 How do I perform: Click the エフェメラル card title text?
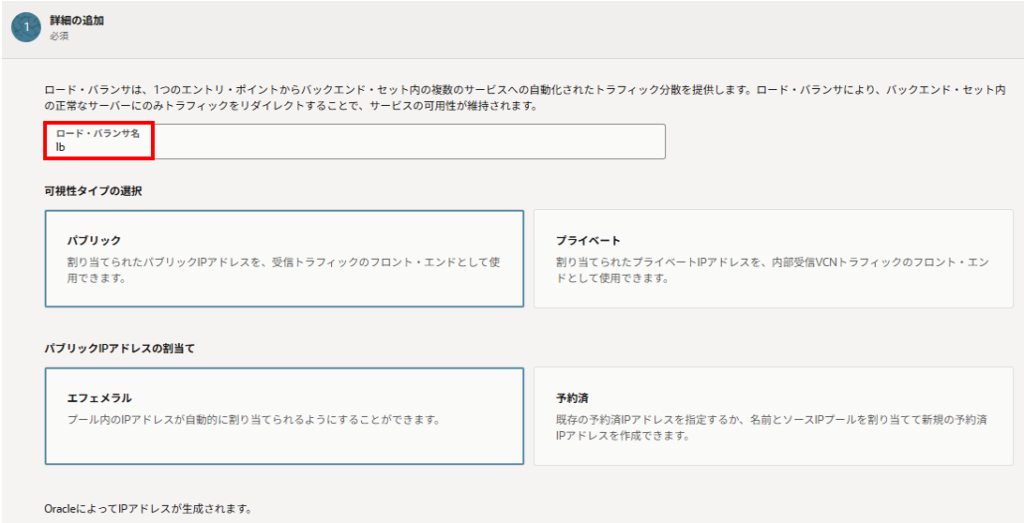(x=99, y=398)
